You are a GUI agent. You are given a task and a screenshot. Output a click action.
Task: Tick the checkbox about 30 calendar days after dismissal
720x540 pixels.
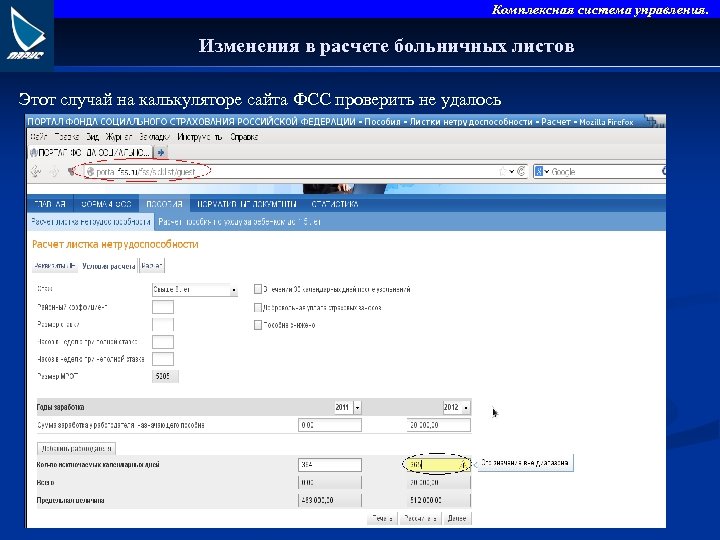(x=258, y=289)
